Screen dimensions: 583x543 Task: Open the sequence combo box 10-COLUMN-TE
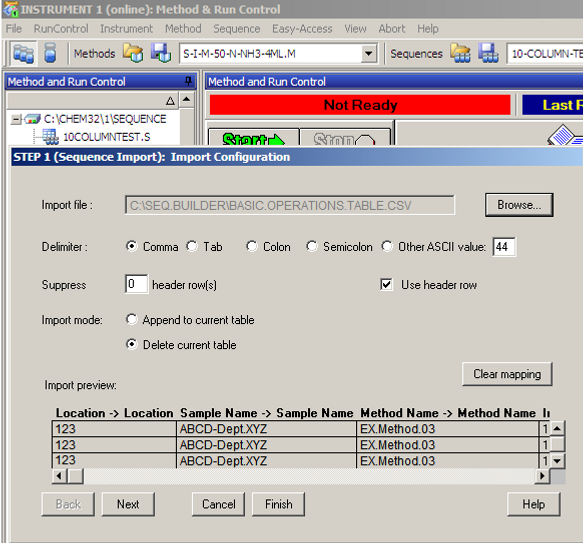click(x=545, y=54)
